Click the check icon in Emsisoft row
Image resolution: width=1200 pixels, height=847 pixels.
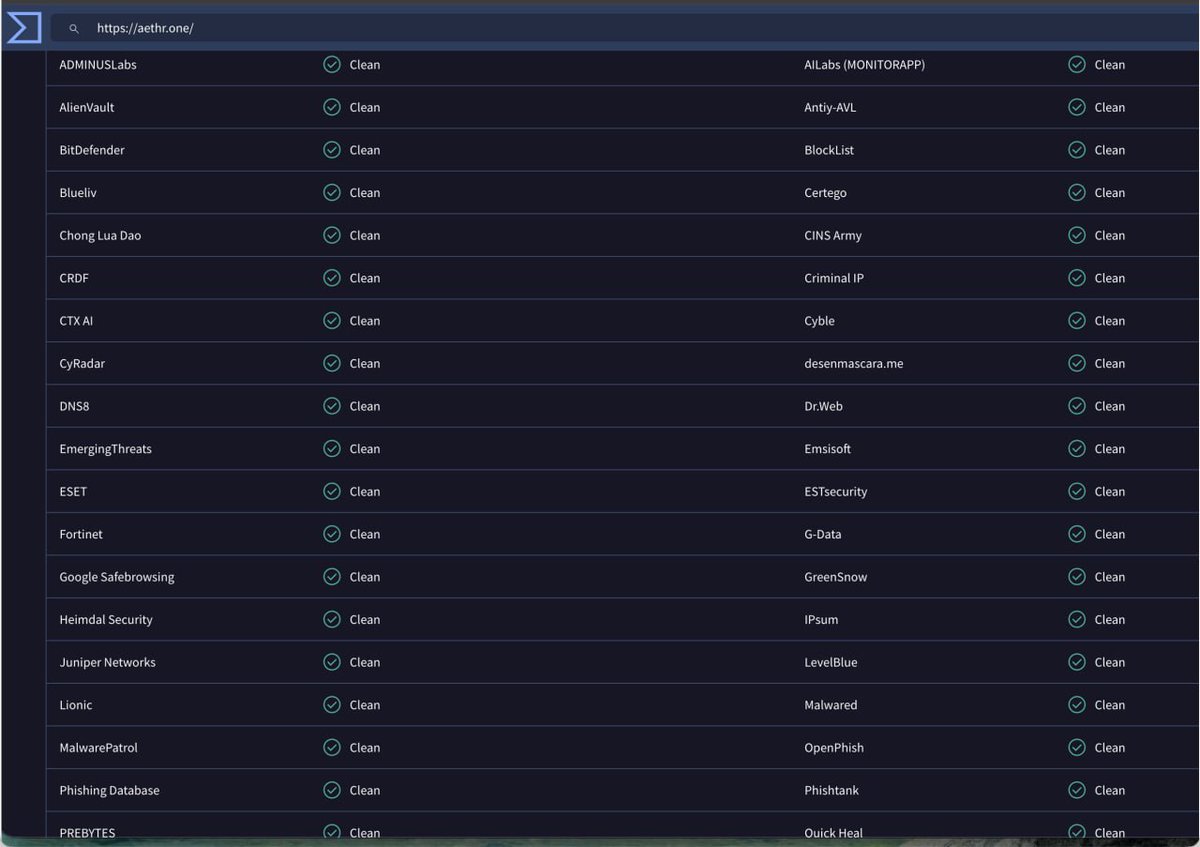[1077, 449]
